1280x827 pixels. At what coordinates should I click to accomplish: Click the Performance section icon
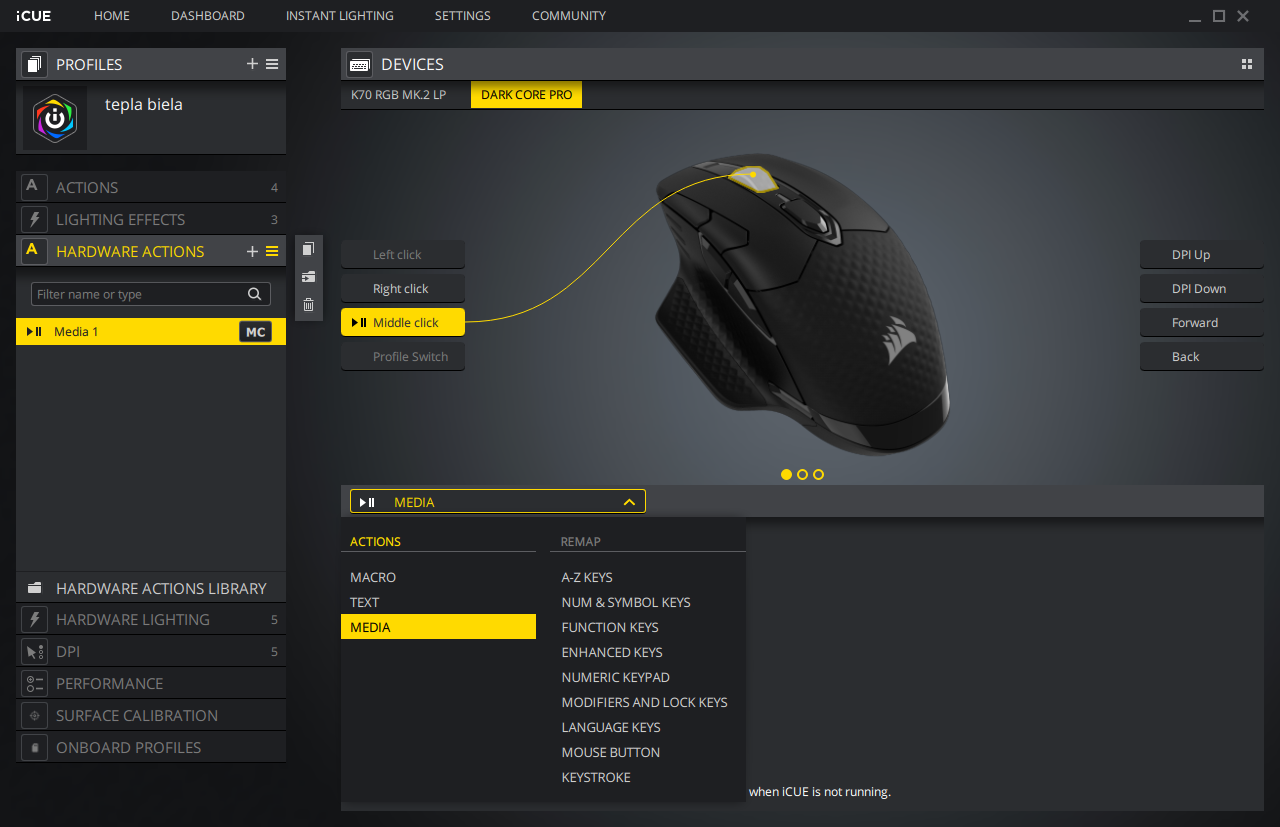35,683
